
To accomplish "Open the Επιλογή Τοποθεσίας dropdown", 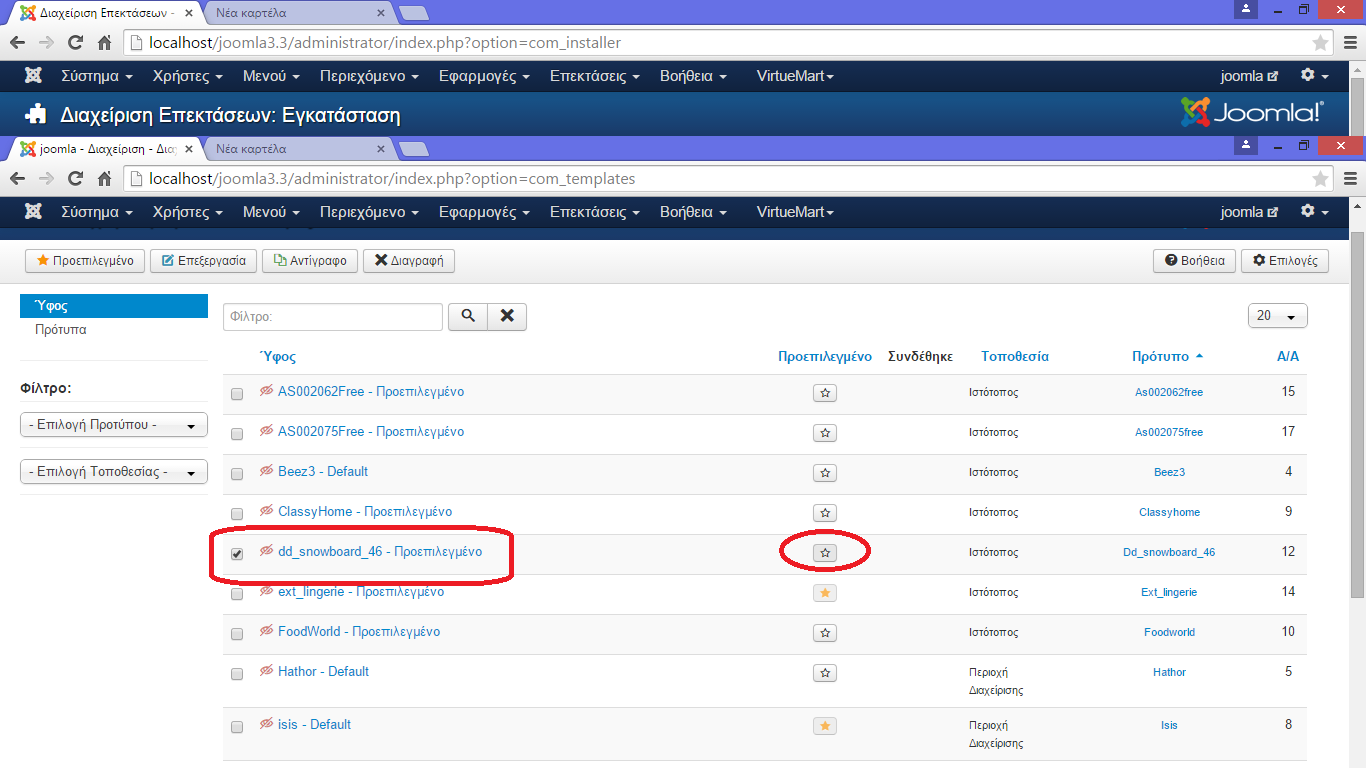I will [114, 472].
